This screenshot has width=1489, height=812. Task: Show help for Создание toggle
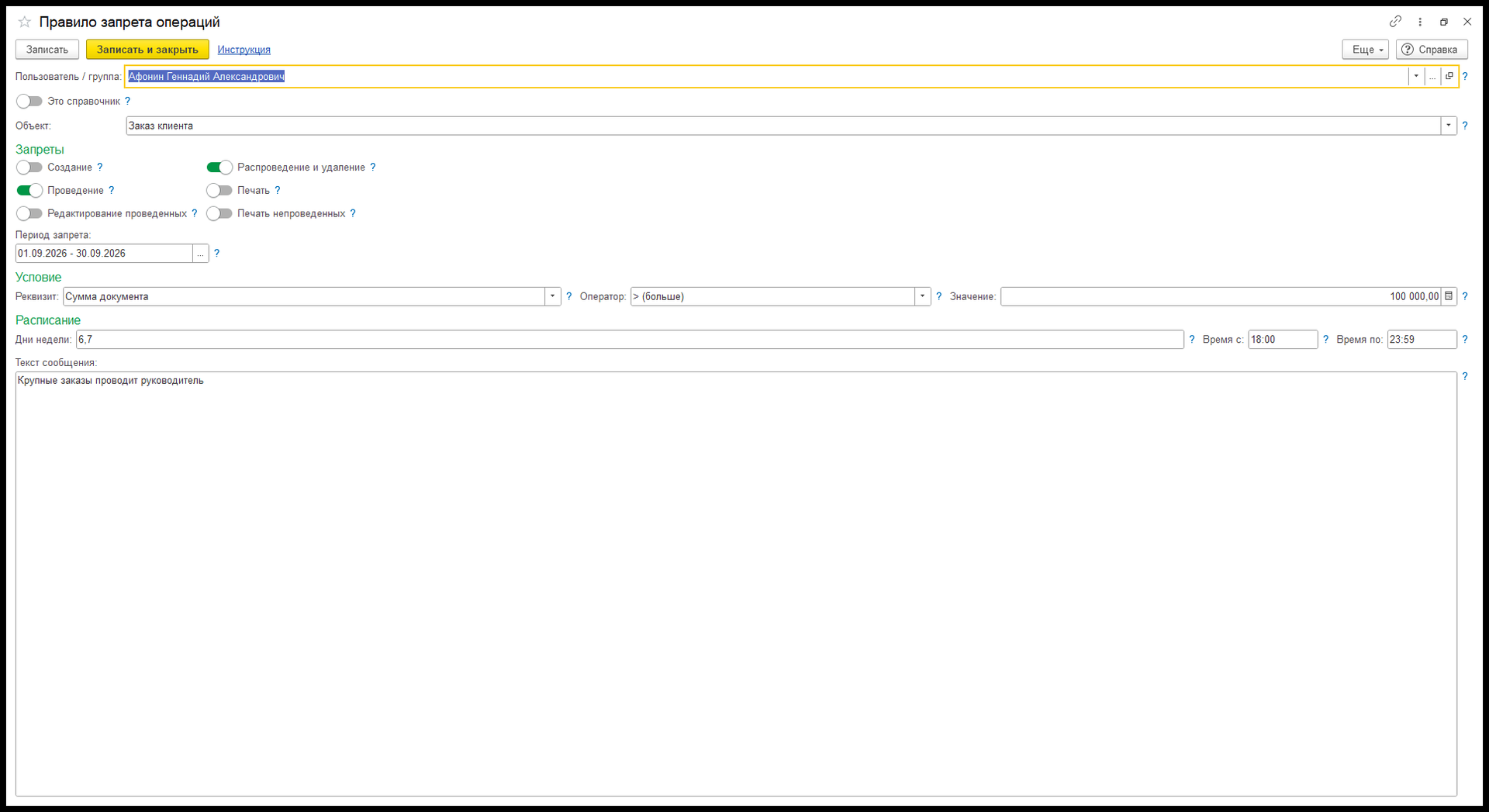coord(100,168)
